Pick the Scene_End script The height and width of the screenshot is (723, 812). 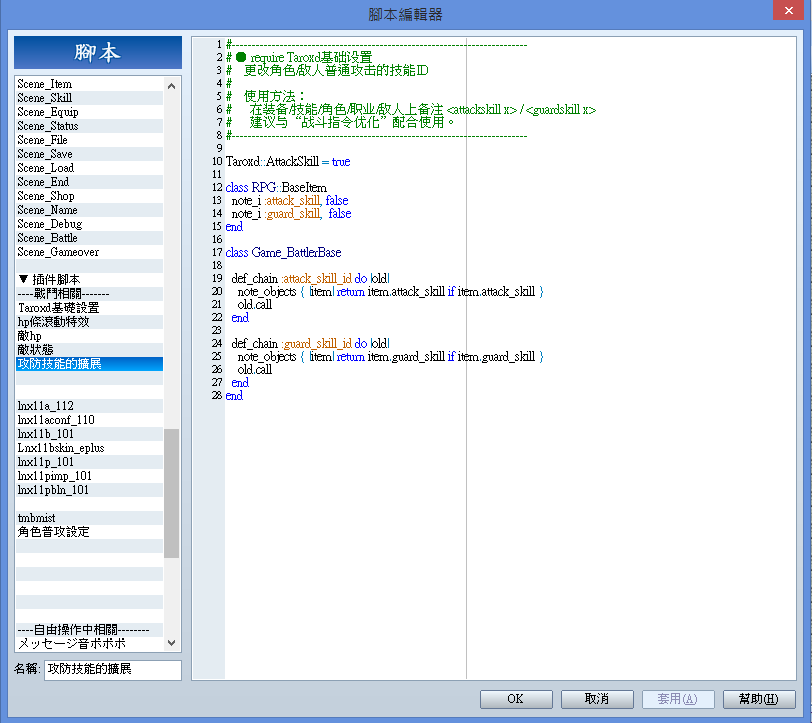pos(90,182)
